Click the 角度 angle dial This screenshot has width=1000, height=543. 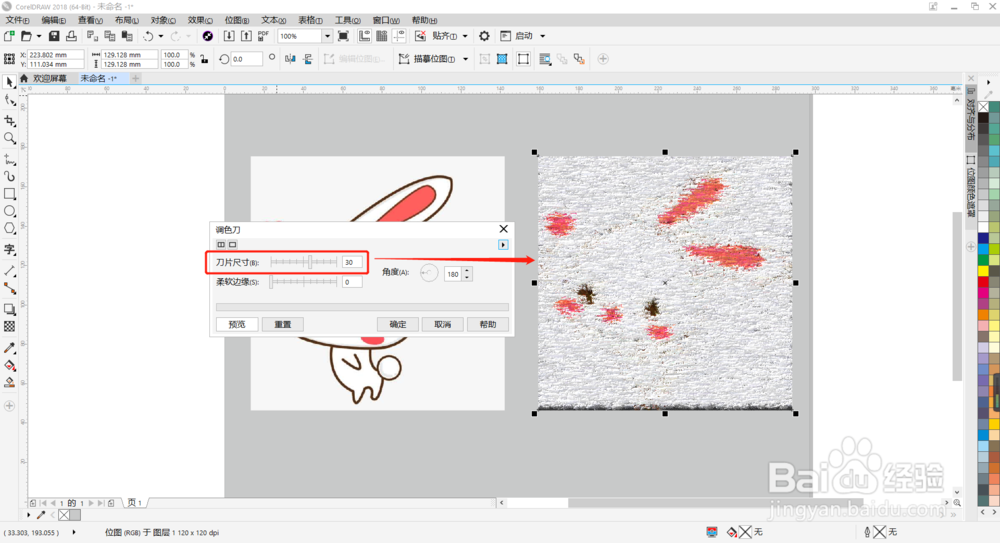pos(429,274)
